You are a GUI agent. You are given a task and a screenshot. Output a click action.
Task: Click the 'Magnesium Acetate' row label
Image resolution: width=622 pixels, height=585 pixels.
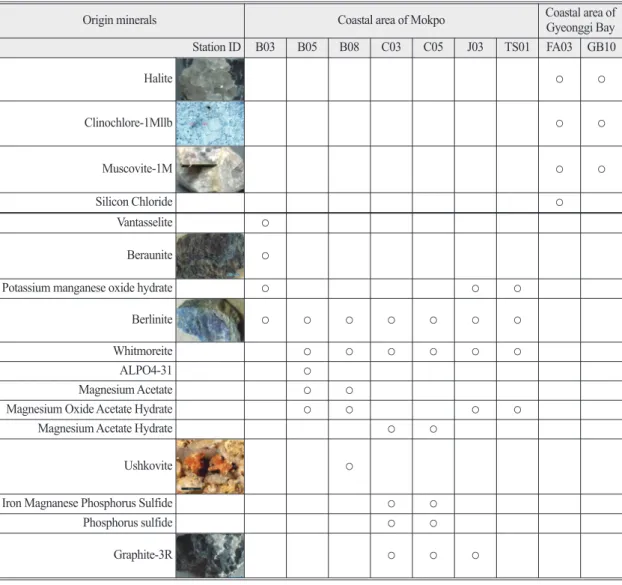pyautogui.click(x=125, y=390)
